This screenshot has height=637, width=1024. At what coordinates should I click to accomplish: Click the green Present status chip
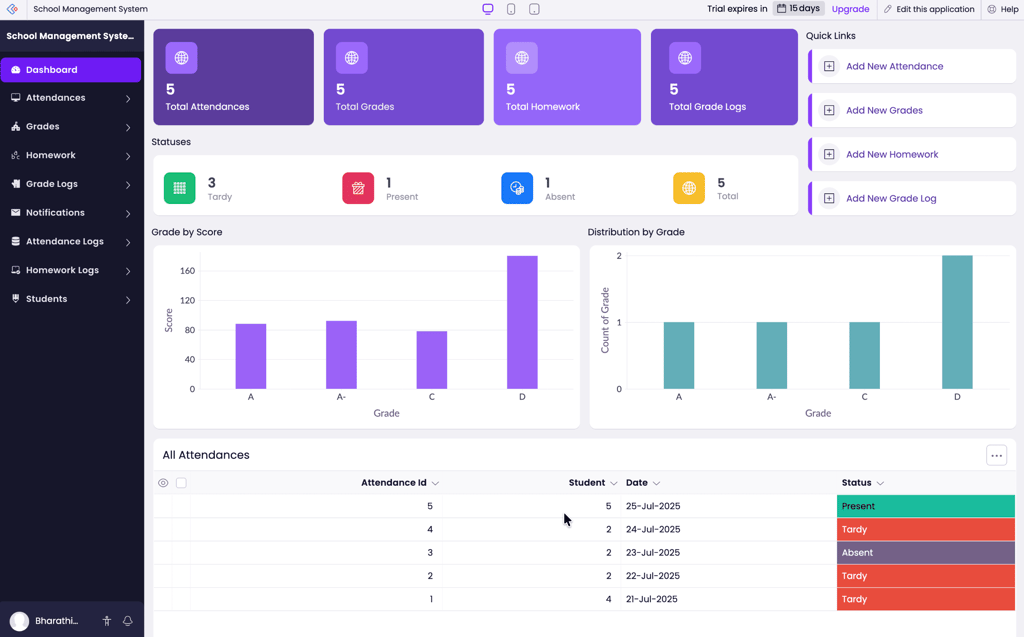click(x=925, y=506)
